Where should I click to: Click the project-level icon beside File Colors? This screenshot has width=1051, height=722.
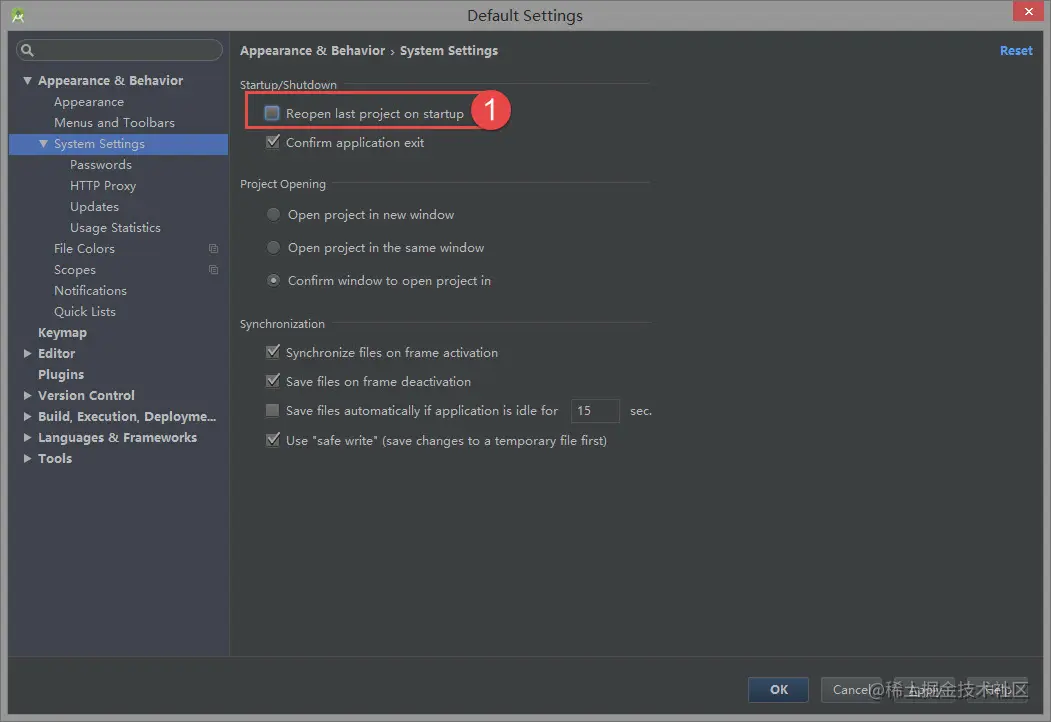click(x=213, y=249)
